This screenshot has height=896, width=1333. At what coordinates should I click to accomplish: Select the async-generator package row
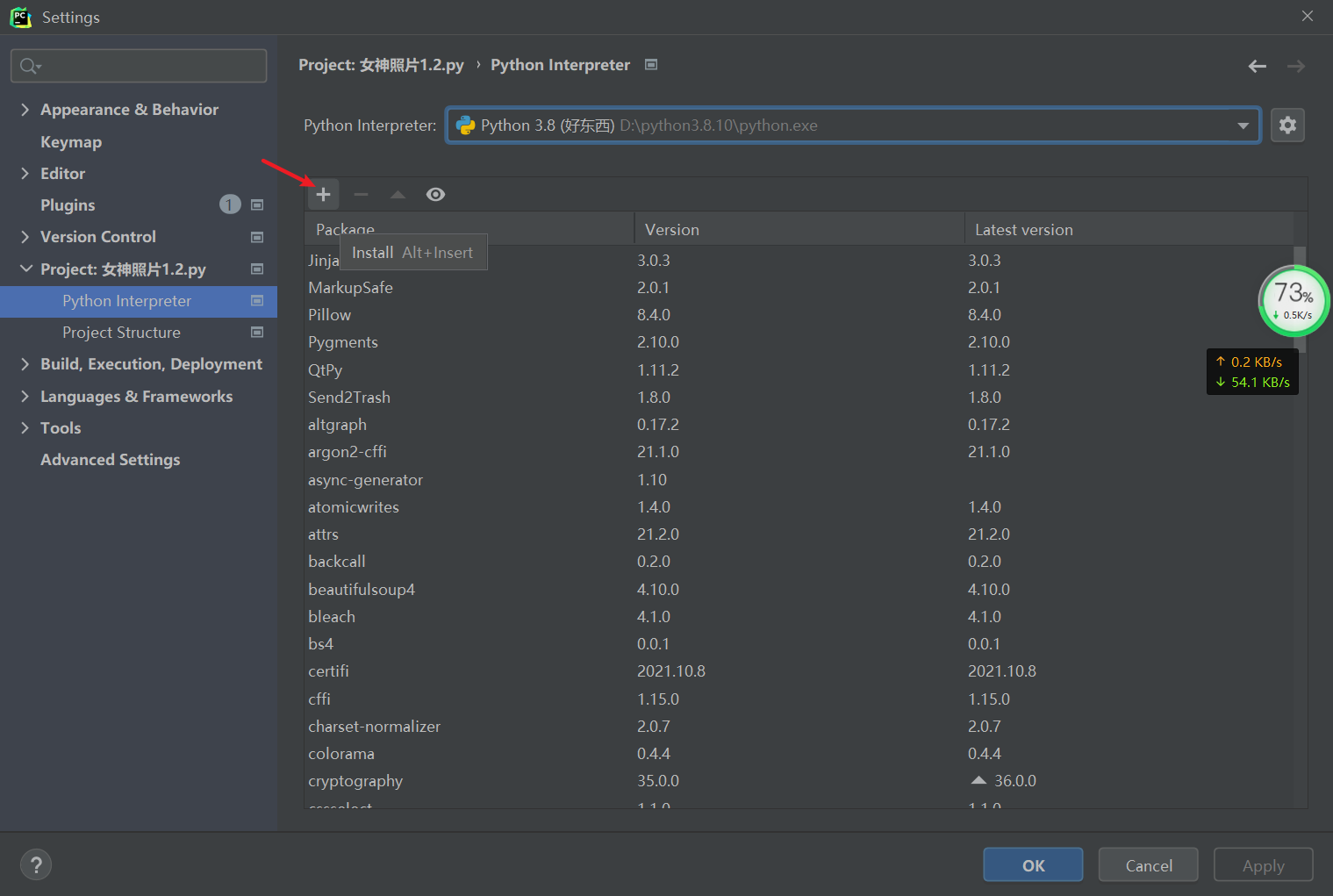point(799,480)
